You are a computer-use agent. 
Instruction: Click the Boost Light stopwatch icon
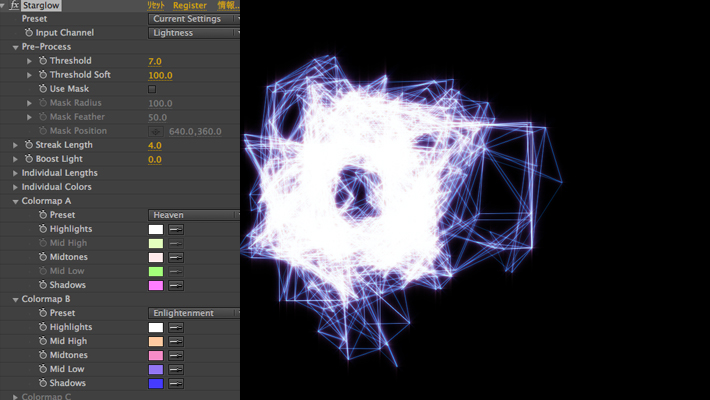coord(29,159)
